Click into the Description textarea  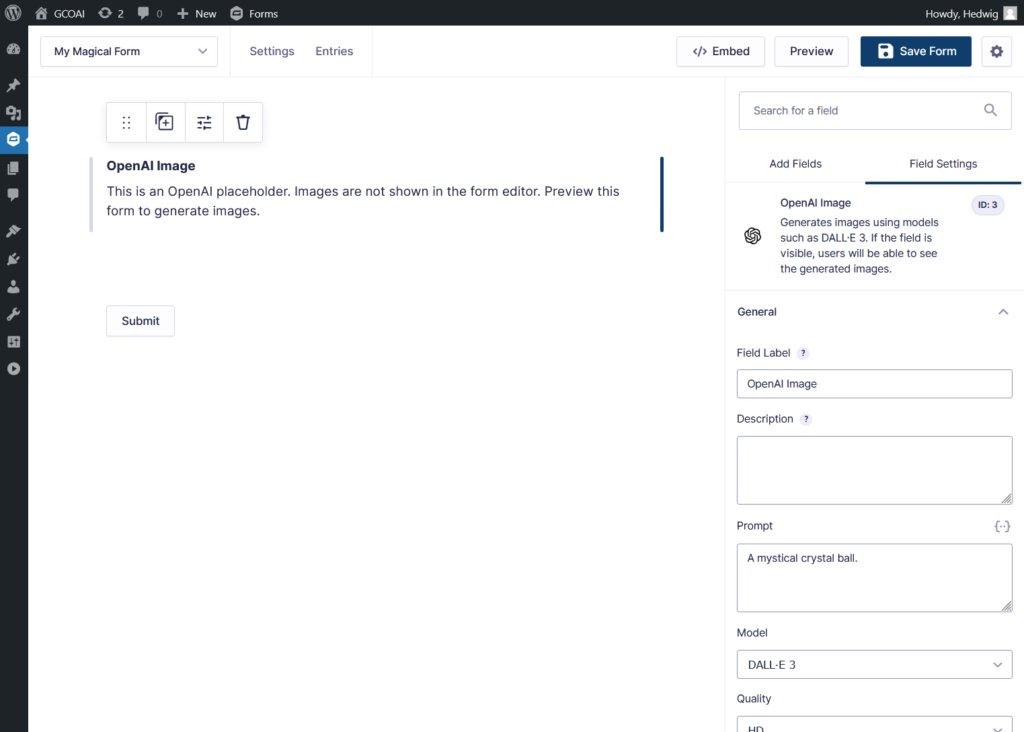(874, 470)
